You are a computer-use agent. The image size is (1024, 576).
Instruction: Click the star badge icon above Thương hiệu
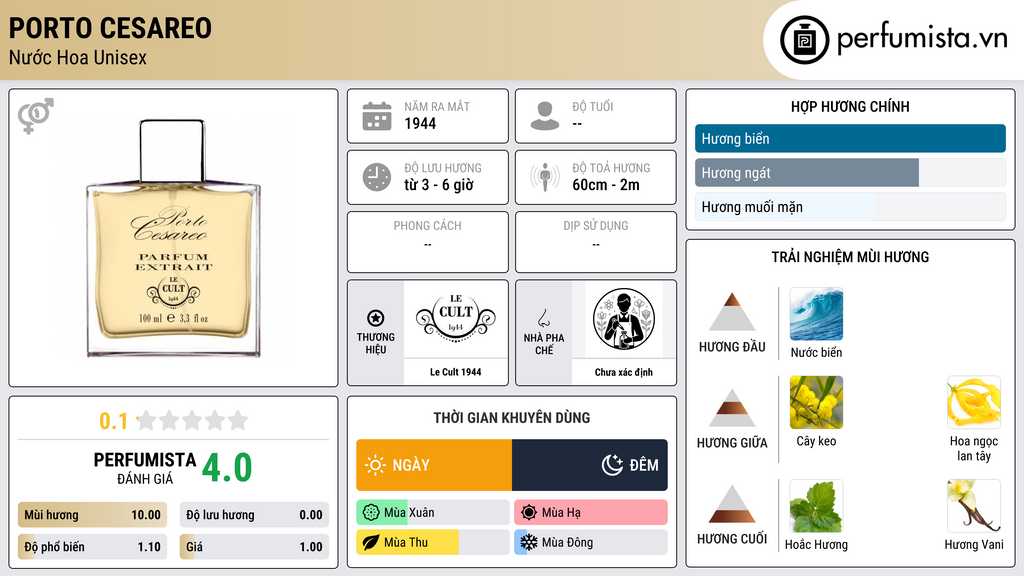tap(376, 318)
